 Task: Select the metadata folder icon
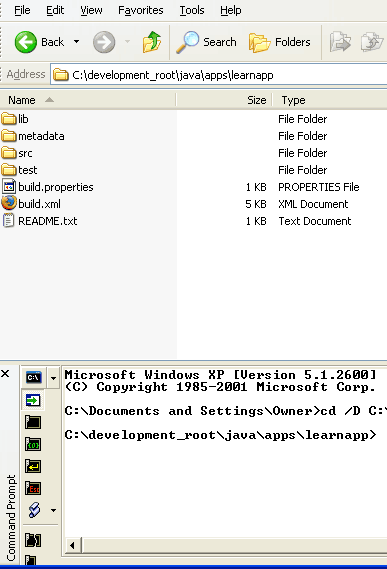(x=9, y=136)
